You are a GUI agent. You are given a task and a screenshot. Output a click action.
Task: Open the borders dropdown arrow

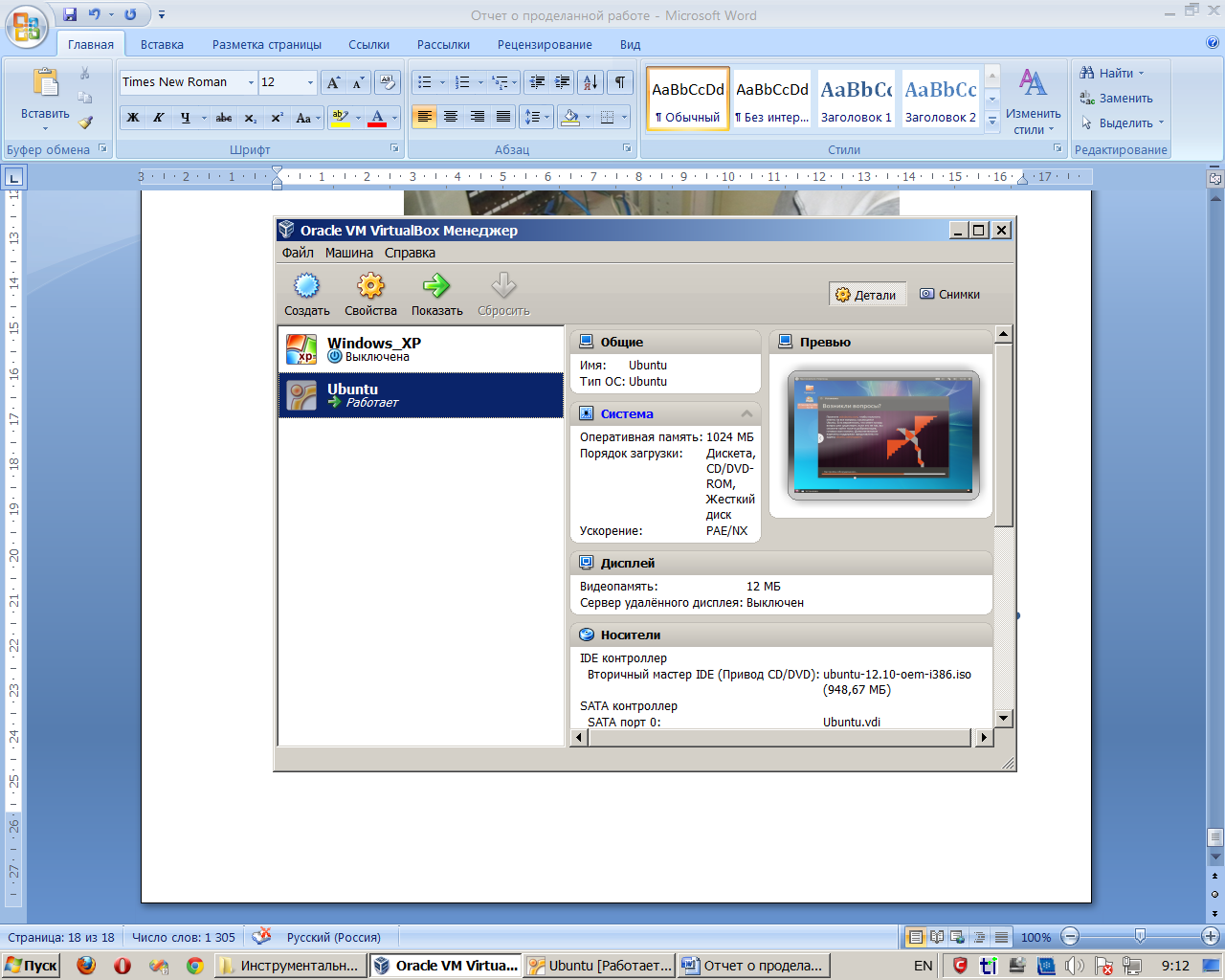click(625, 117)
